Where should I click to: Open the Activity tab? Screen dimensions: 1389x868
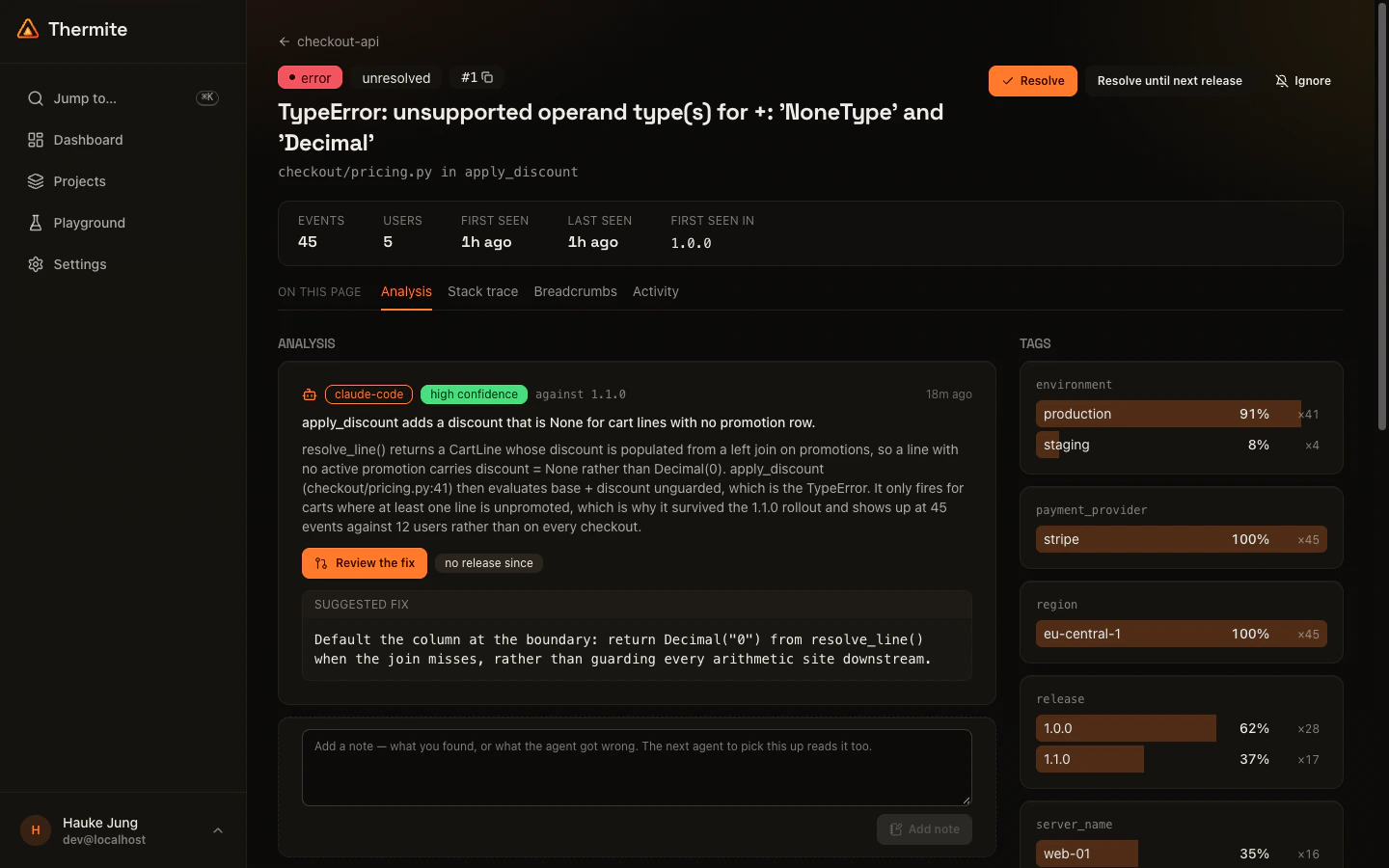click(656, 291)
